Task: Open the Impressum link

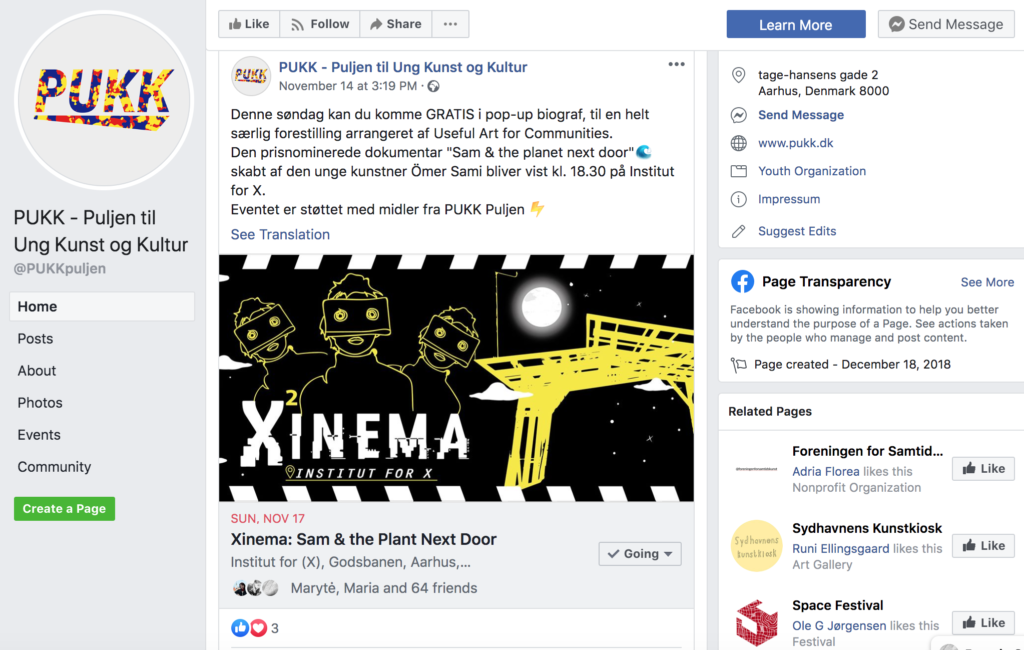Action: click(x=789, y=199)
